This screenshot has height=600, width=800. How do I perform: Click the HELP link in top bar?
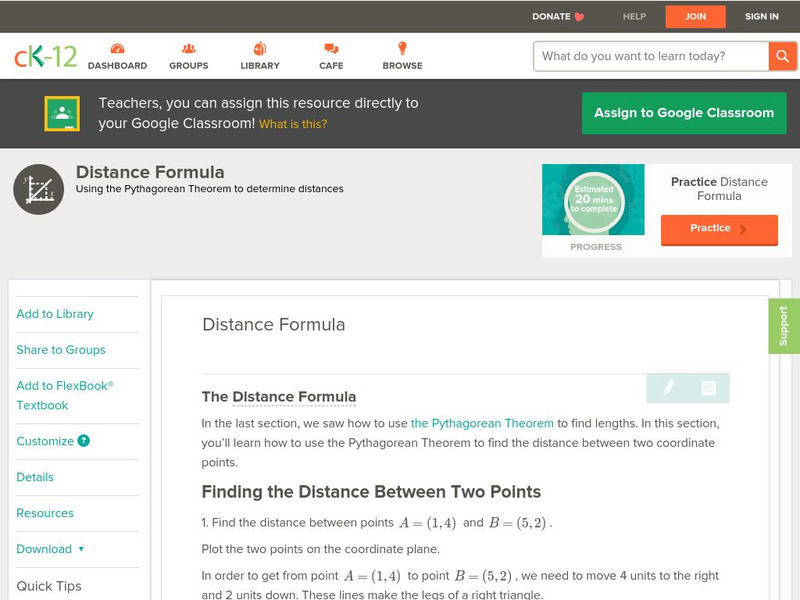click(x=634, y=17)
